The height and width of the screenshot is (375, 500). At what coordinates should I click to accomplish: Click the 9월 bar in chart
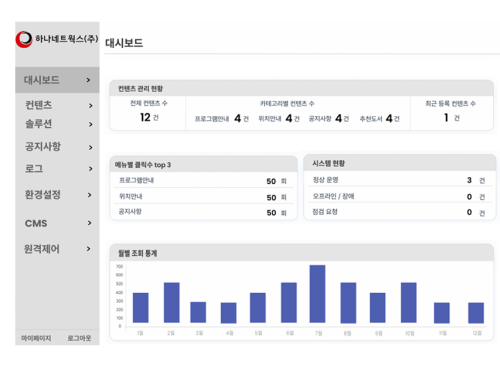pyautogui.click(x=378, y=308)
